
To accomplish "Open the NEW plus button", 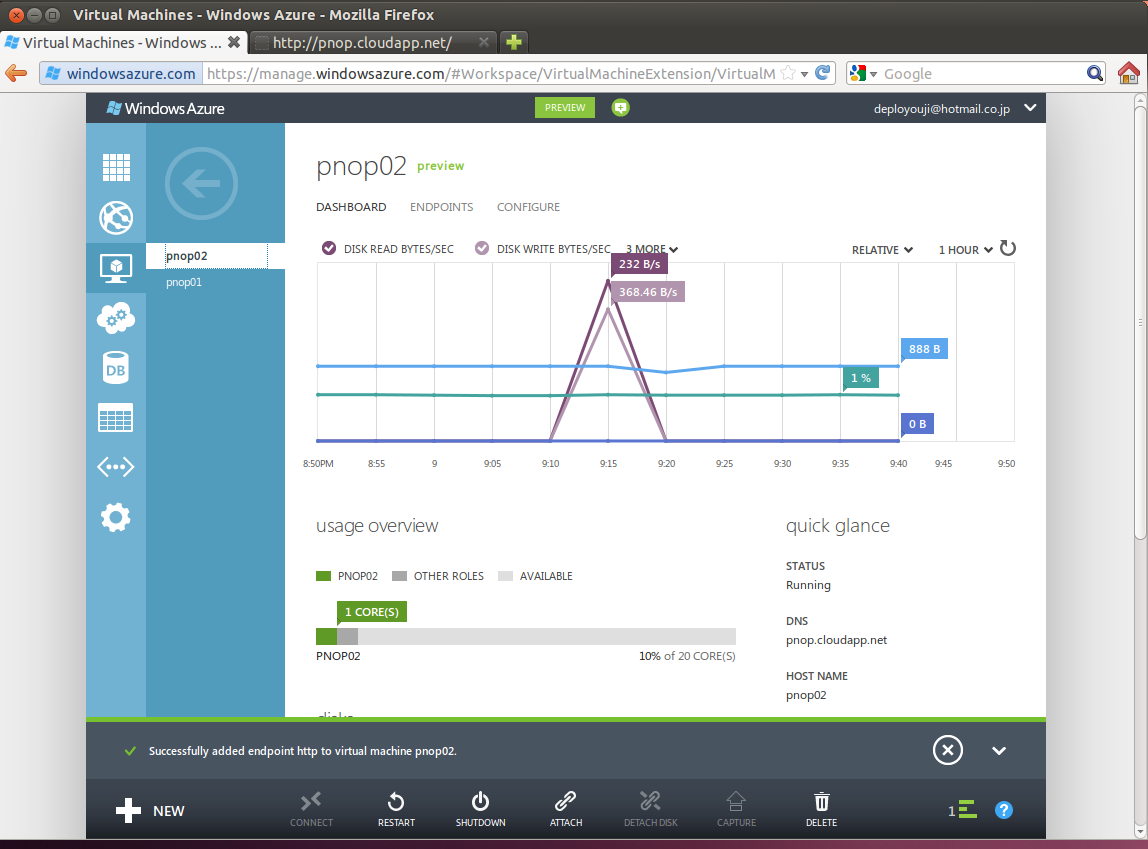I will point(150,810).
